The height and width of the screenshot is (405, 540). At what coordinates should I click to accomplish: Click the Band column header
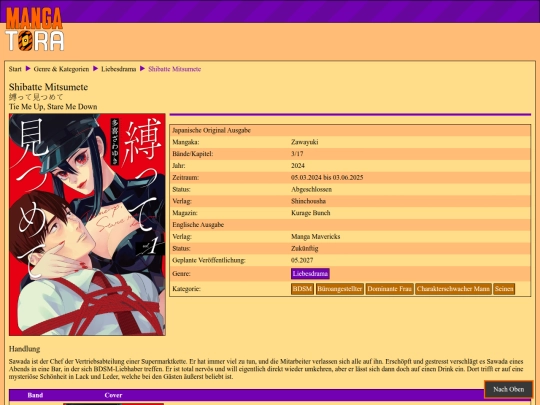(x=35, y=395)
